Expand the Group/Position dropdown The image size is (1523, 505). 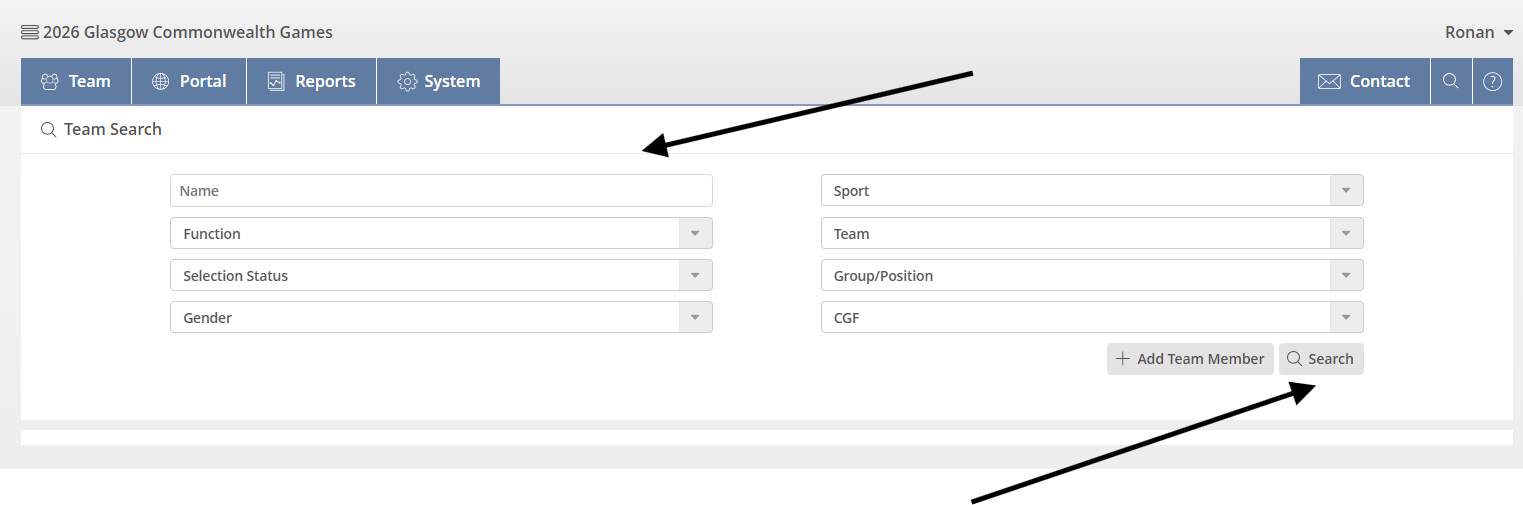click(1346, 275)
